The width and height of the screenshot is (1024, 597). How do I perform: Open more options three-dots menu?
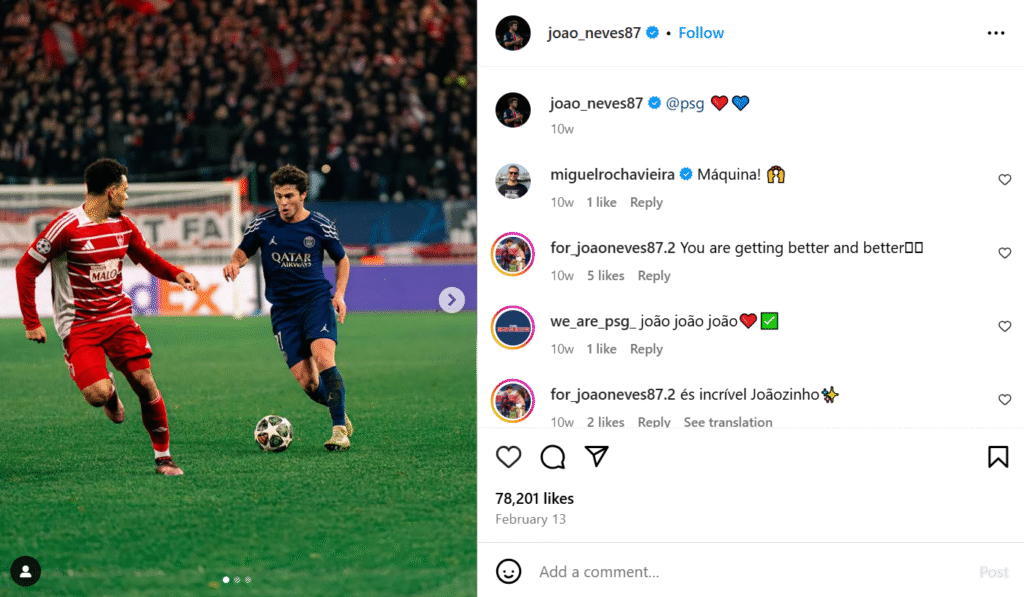click(995, 33)
